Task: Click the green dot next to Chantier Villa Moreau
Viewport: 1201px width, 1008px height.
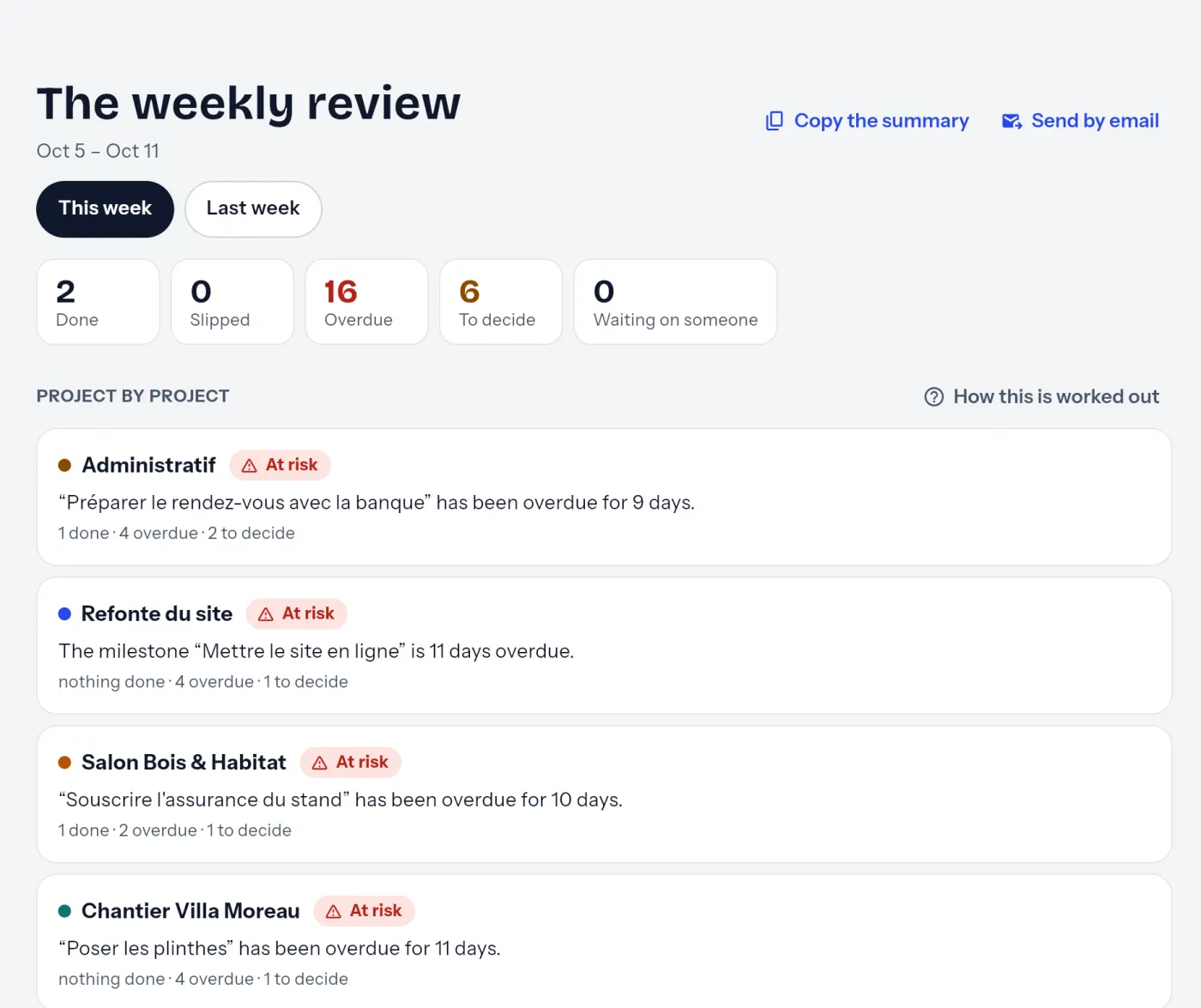Action: pos(64,910)
